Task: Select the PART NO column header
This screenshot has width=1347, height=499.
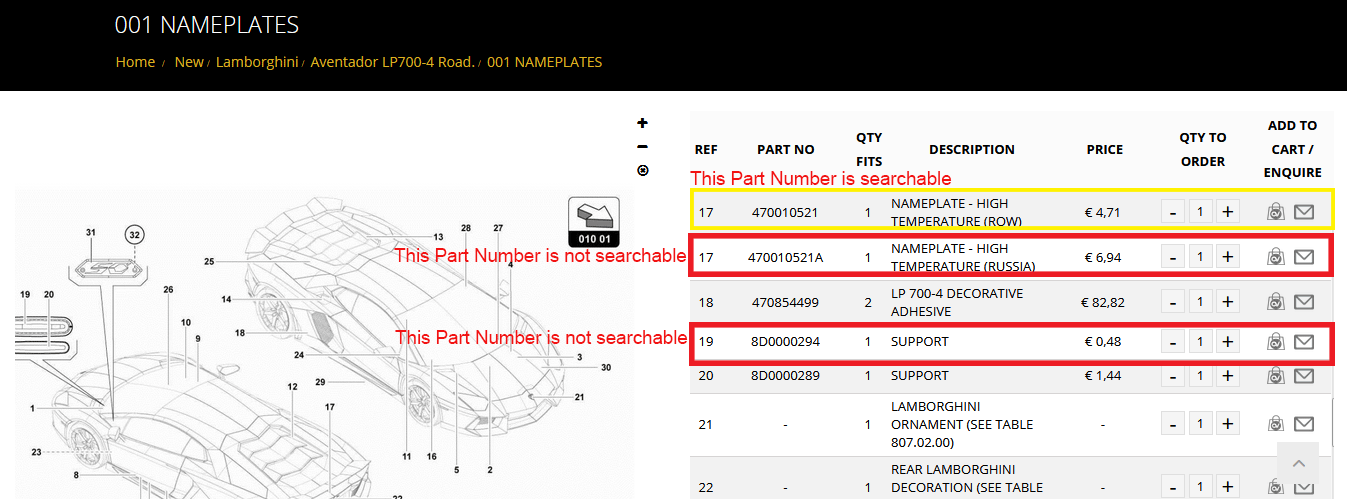Action: coord(786,150)
